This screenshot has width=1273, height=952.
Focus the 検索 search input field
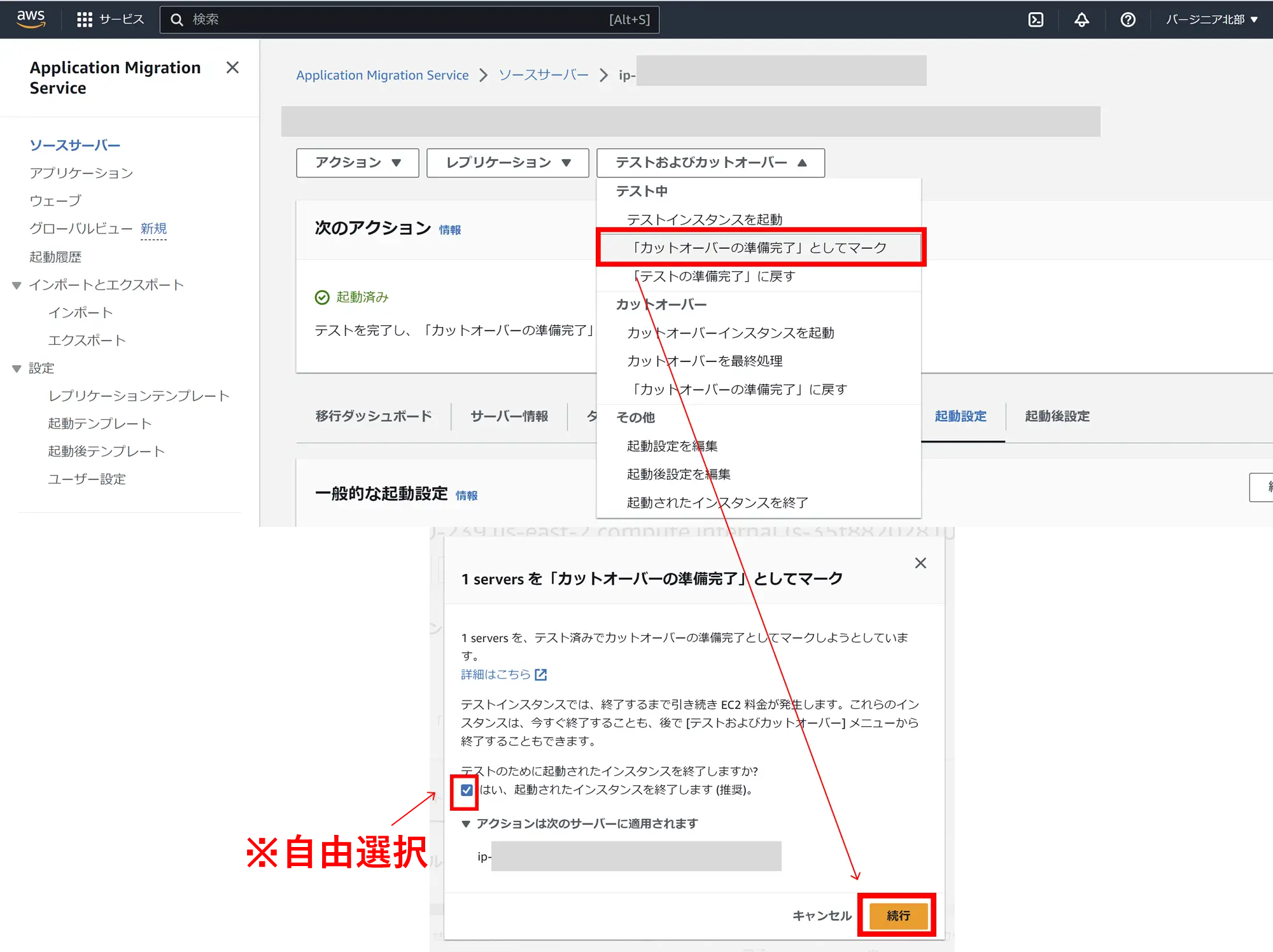(x=409, y=20)
